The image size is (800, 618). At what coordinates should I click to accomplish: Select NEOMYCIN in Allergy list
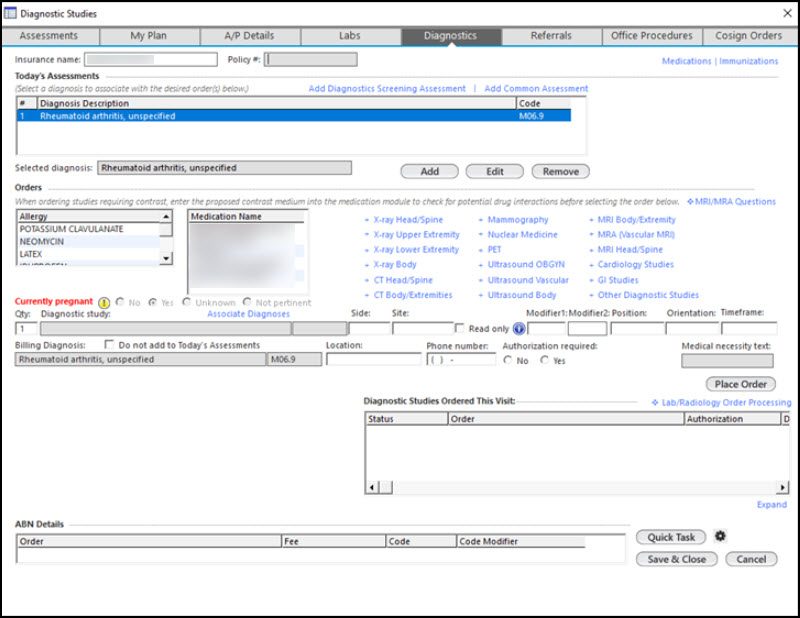[x=89, y=241]
